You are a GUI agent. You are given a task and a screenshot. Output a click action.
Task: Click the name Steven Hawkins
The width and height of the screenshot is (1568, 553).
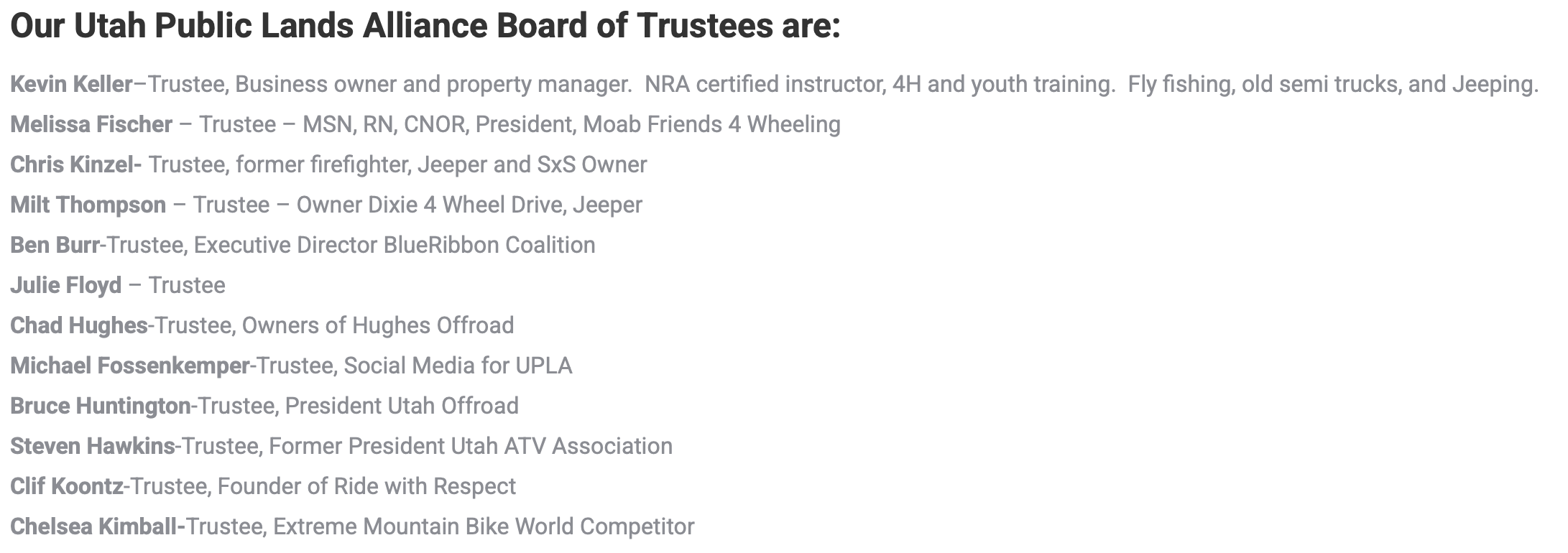(92, 447)
